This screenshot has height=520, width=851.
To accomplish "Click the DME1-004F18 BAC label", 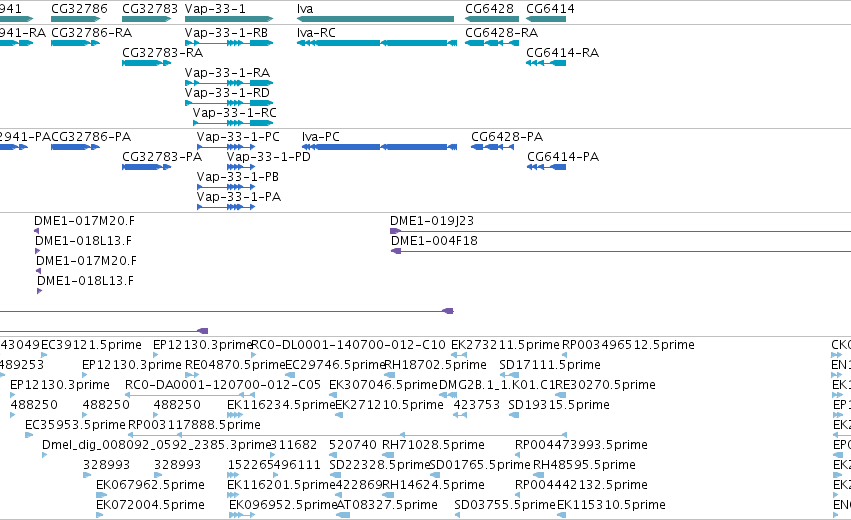I will coord(434,241).
